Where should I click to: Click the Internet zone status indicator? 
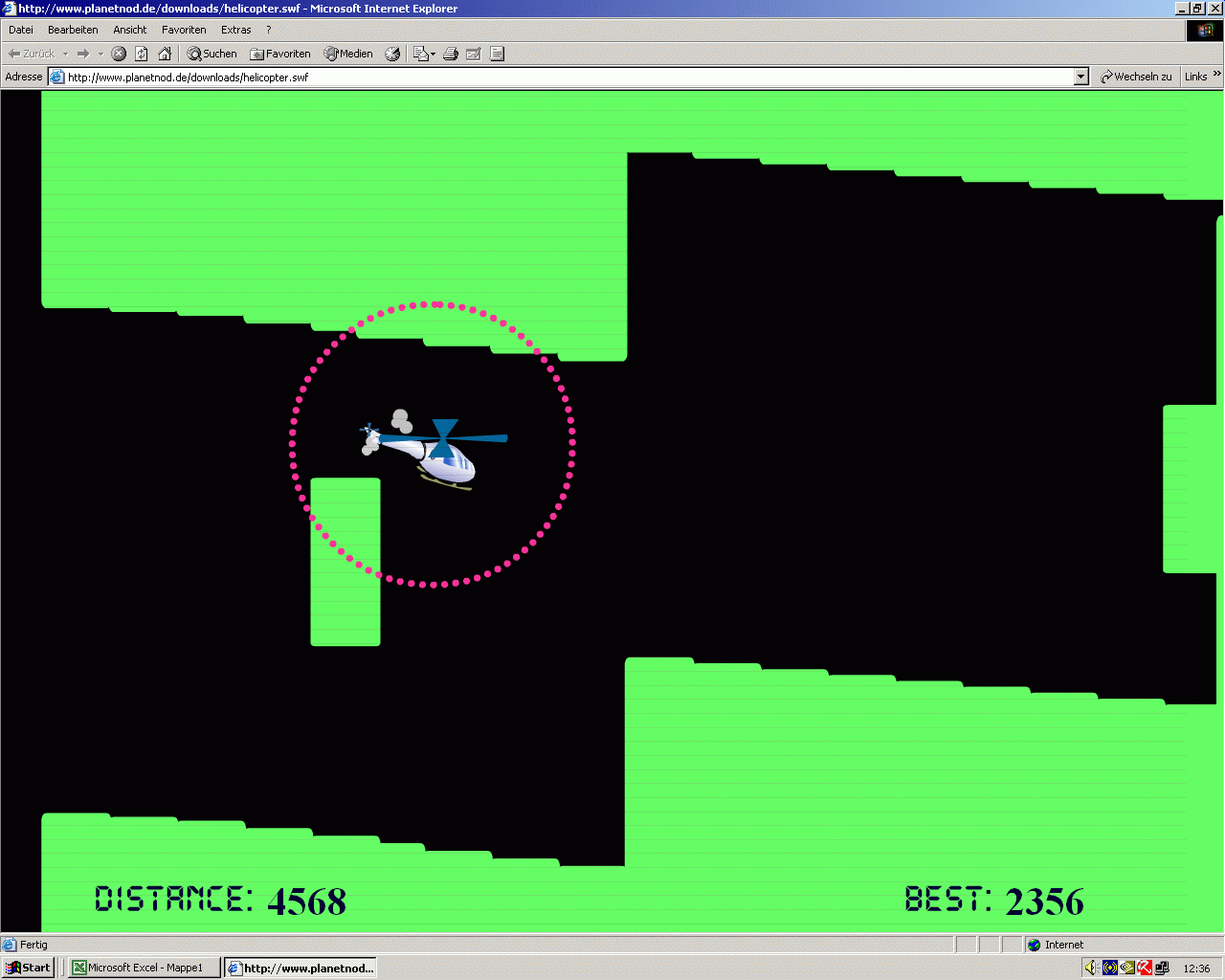tap(1123, 945)
